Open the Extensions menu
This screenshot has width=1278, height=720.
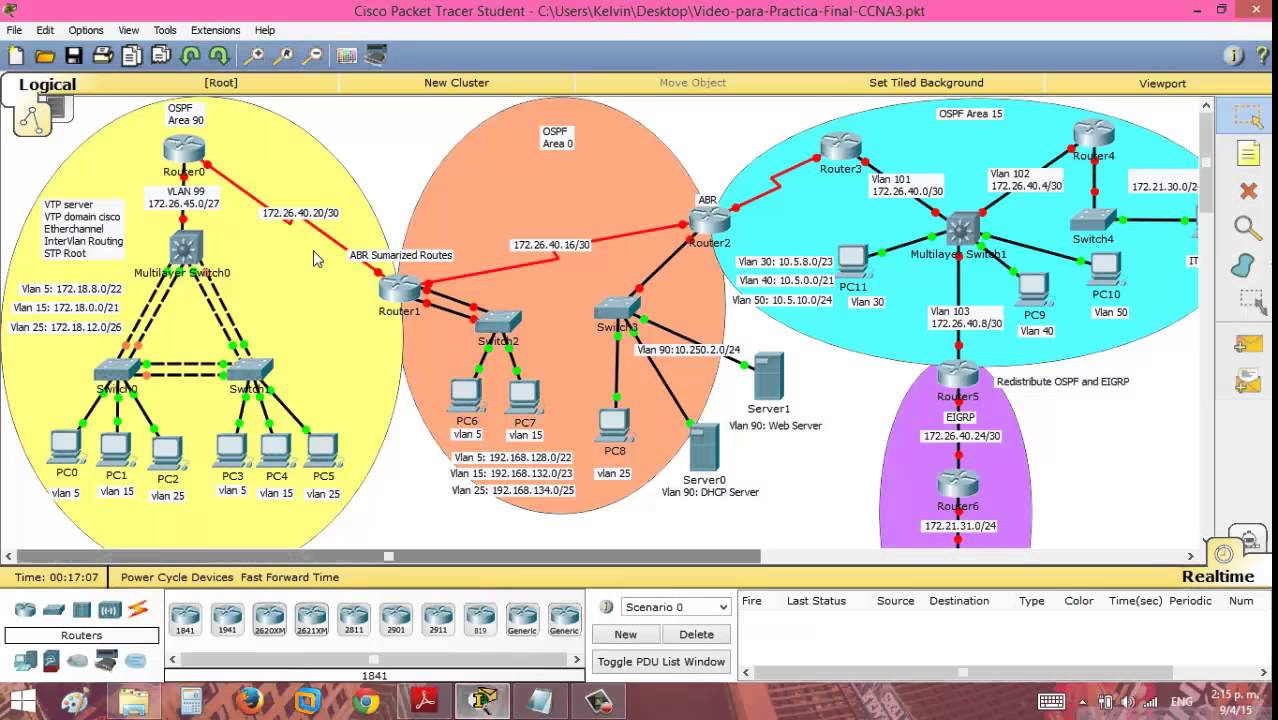tap(215, 30)
